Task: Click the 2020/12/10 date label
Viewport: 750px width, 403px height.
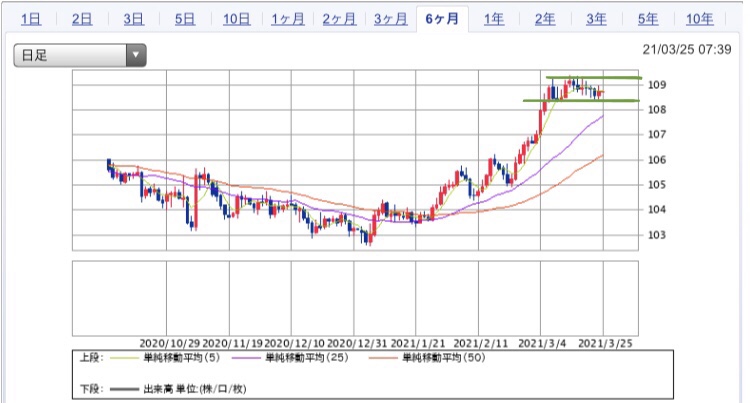Action: (x=295, y=343)
